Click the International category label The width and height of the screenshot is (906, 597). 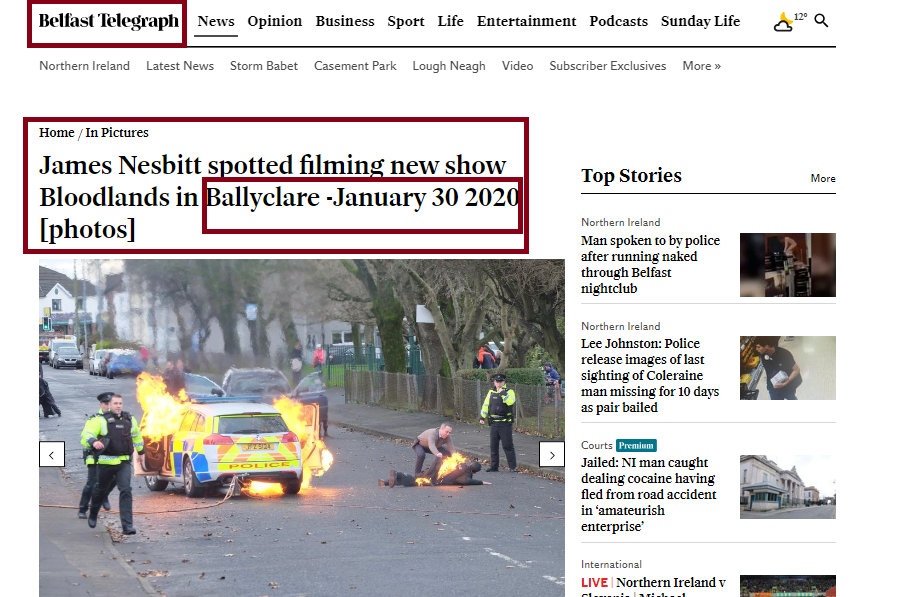pos(611,564)
